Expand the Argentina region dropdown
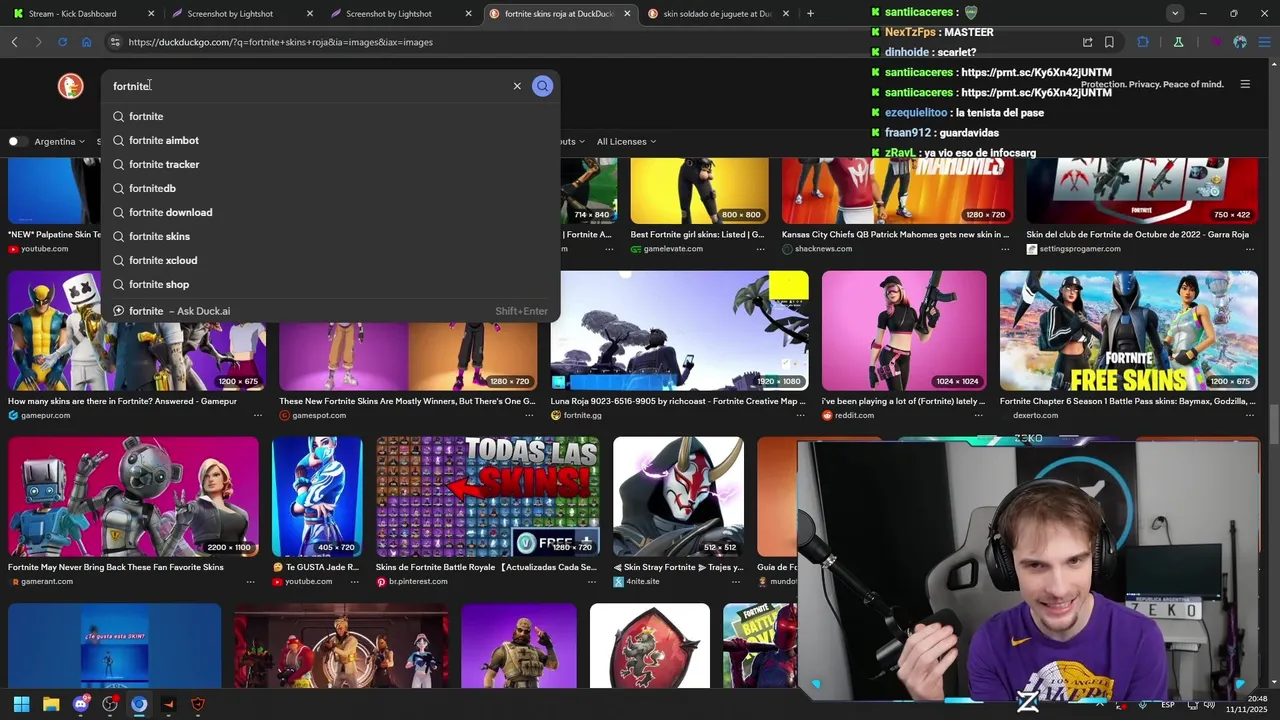 click(x=59, y=141)
